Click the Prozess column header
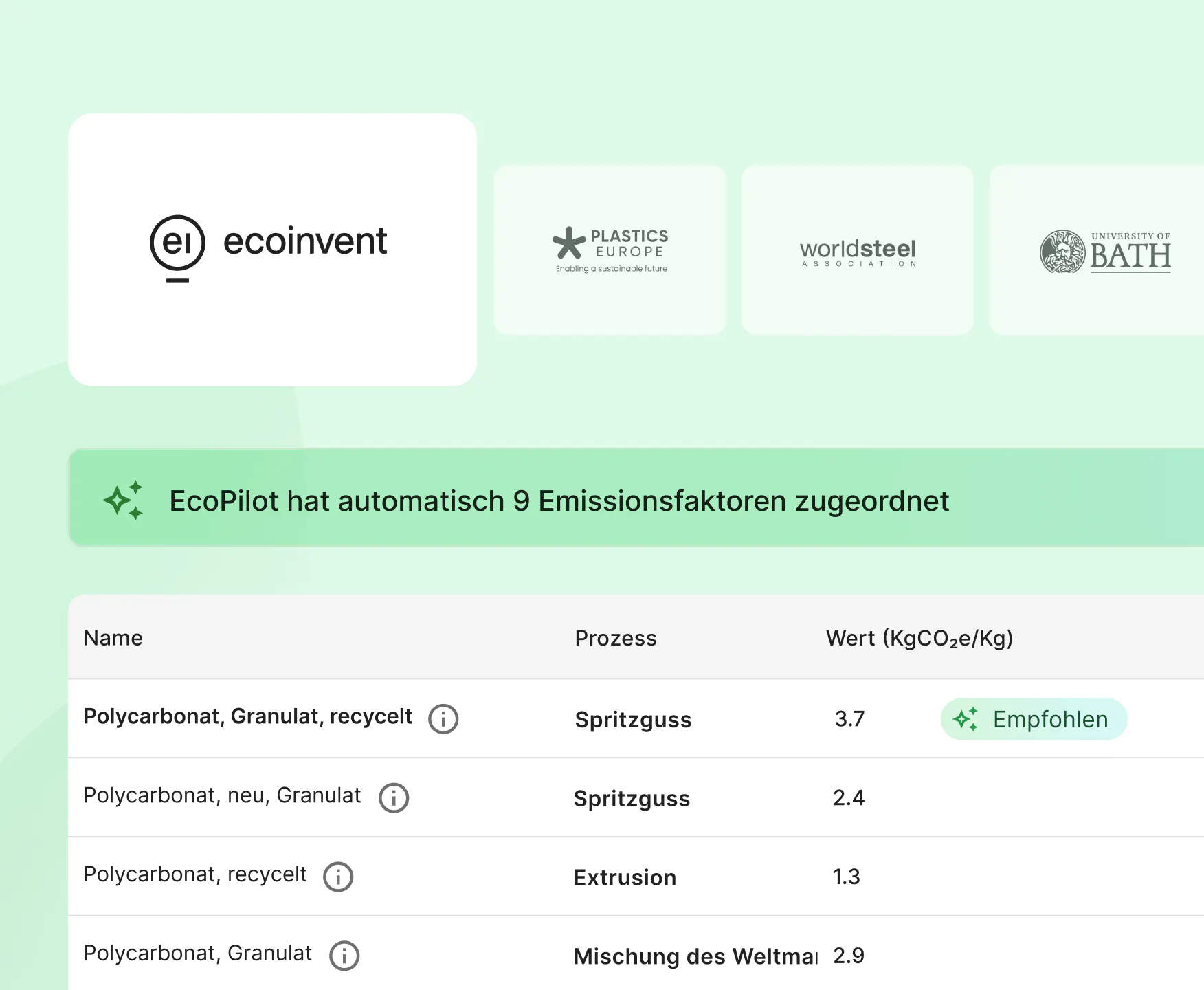Image resolution: width=1204 pixels, height=990 pixels. click(616, 638)
